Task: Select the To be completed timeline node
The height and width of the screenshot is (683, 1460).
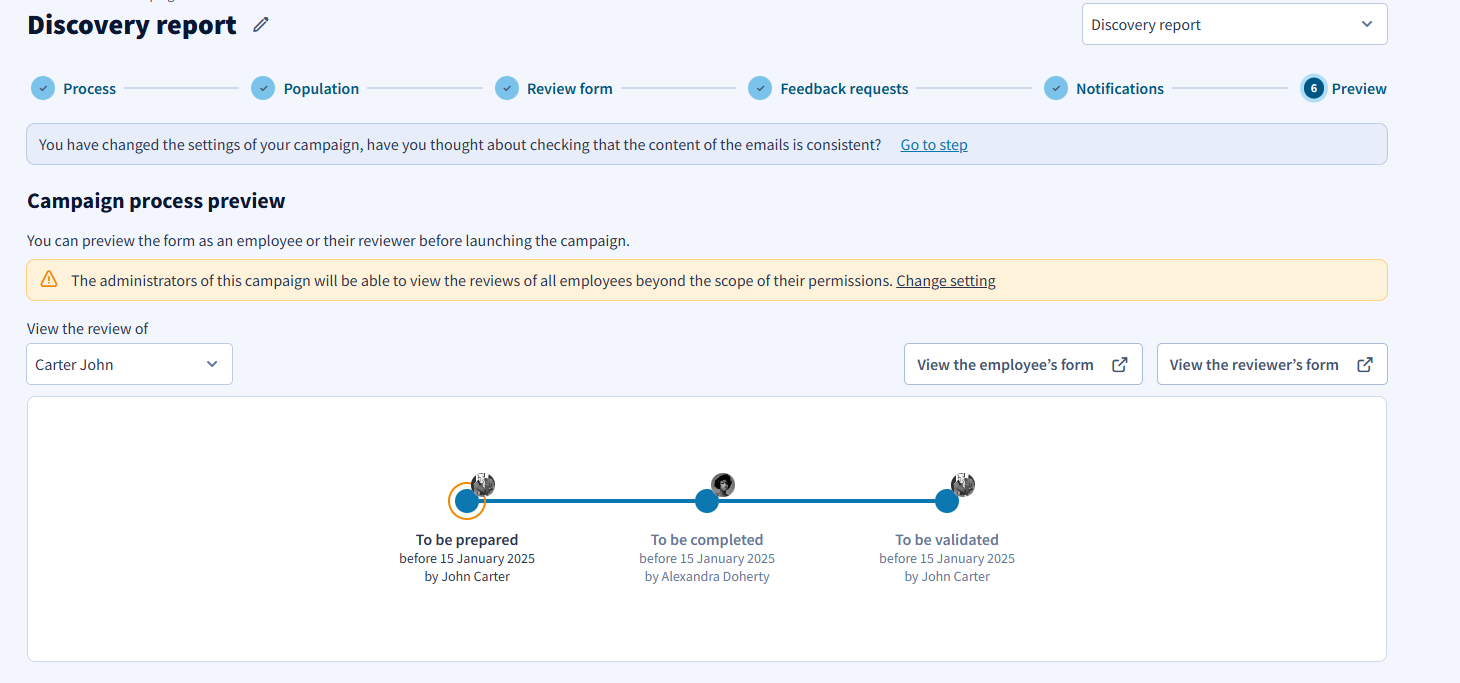Action: tap(707, 501)
